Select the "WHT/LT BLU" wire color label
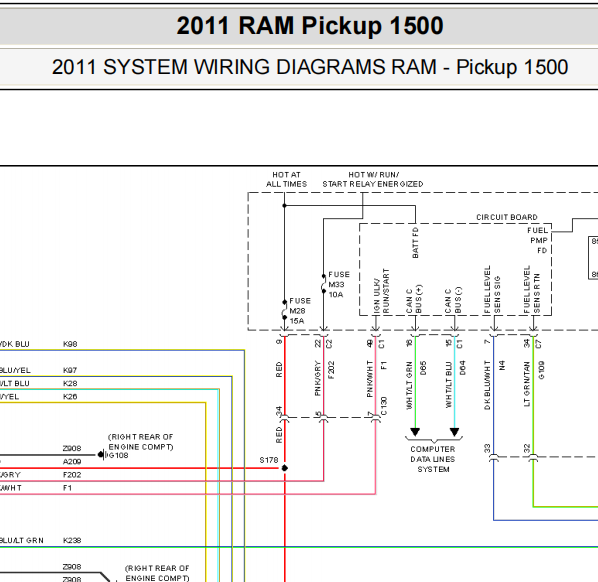This screenshot has width=598, height=582. click(x=449, y=385)
